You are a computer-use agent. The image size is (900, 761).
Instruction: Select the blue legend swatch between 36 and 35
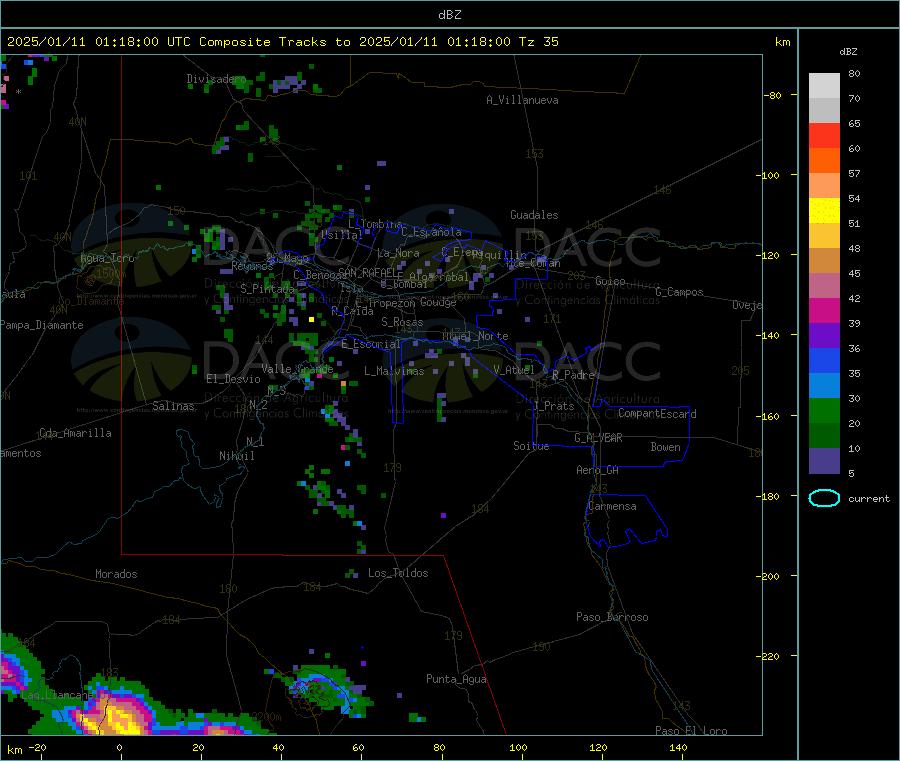pyautogui.click(x=824, y=360)
